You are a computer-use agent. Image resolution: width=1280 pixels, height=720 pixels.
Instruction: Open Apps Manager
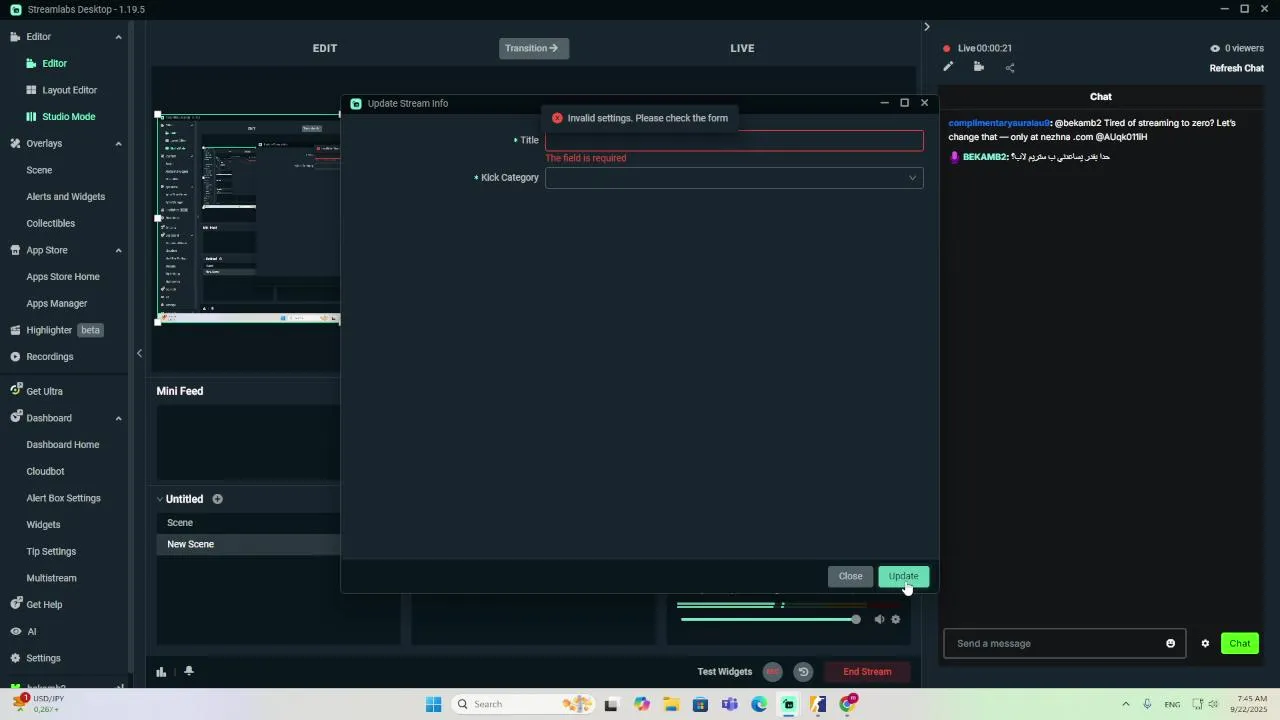point(57,304)
